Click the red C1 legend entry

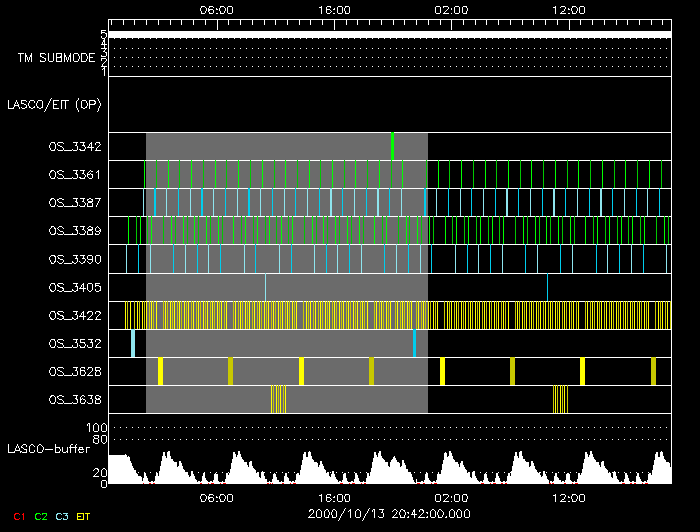click(x=19, y=516)
